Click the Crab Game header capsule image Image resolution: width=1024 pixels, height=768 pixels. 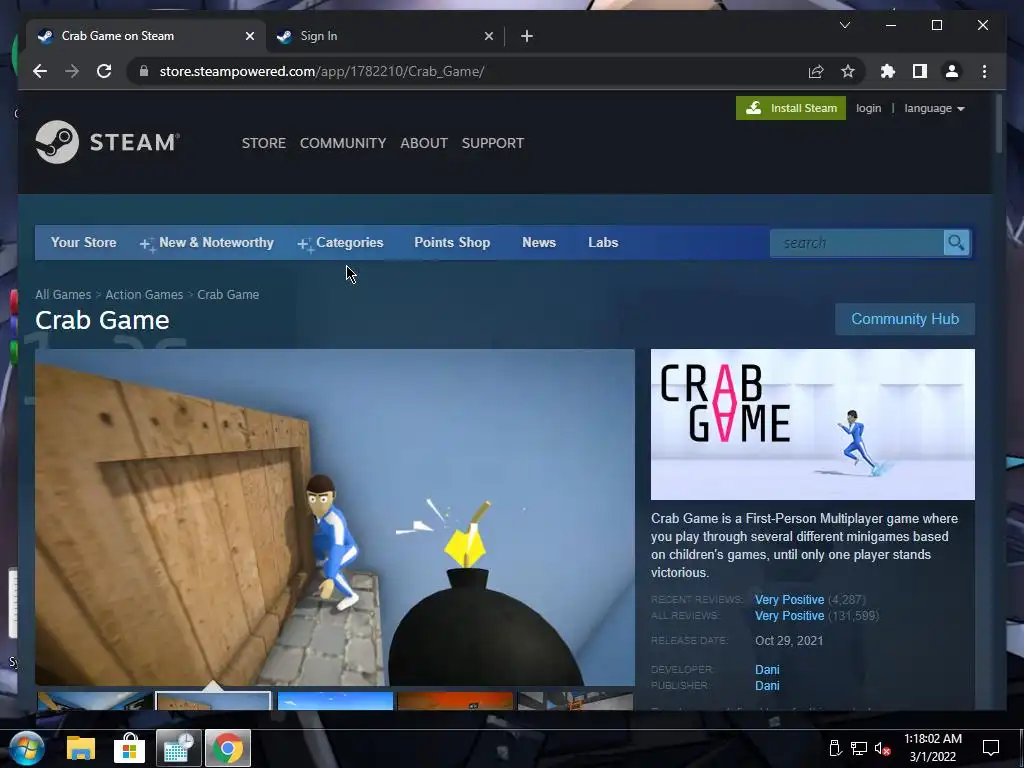pos(812,424)
